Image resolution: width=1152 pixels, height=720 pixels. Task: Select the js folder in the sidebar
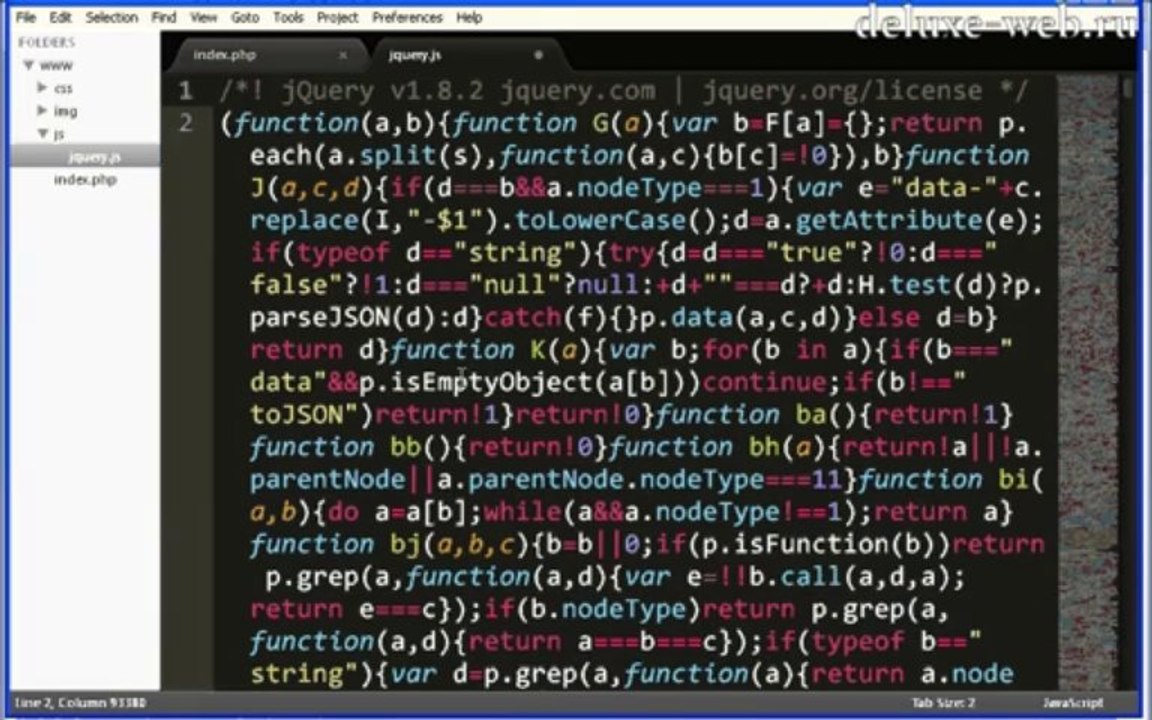(60, 134)
